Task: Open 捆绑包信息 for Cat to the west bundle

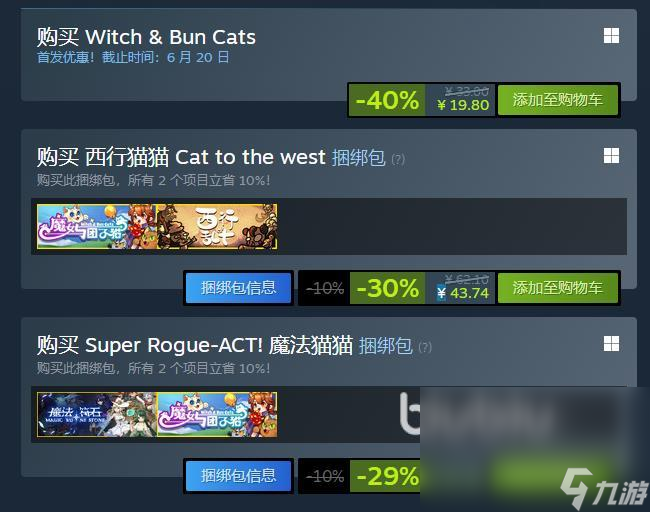Action: 238,288
